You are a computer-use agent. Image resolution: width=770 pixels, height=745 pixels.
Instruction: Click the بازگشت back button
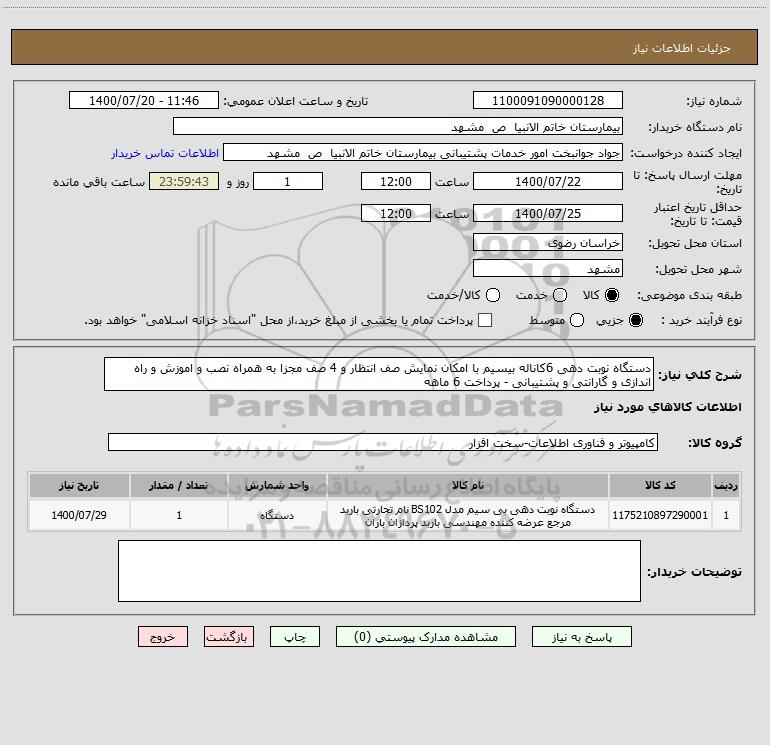click(x=229, y=637)
